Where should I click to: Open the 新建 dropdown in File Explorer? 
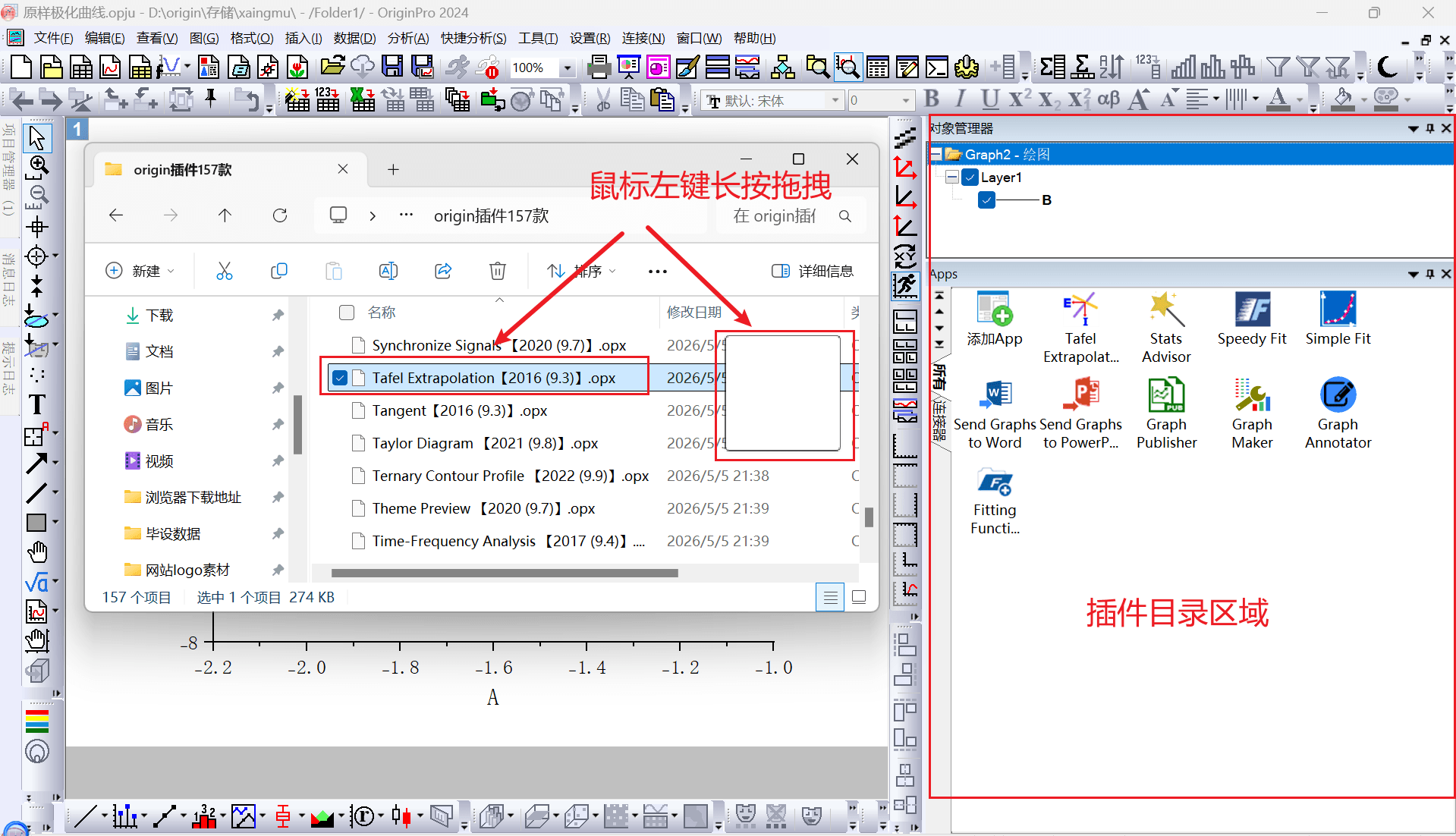click(x=140, y=271)
